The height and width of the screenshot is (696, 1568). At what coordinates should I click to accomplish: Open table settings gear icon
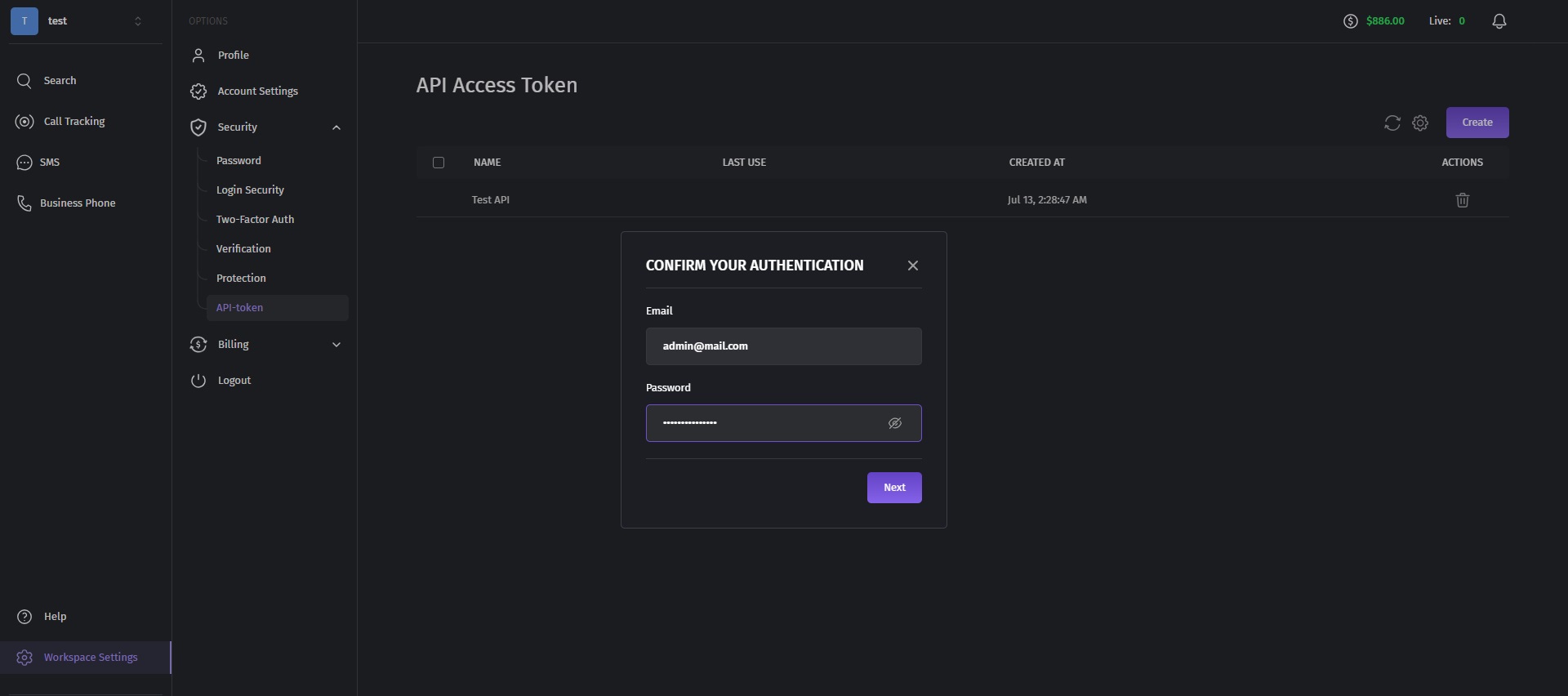[1420, 123]
